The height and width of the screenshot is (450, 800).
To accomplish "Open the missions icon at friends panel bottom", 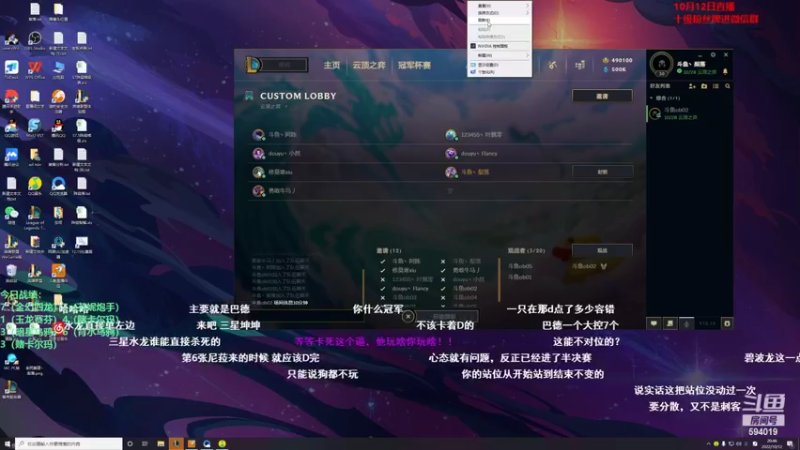I will (x=670, y=323).
